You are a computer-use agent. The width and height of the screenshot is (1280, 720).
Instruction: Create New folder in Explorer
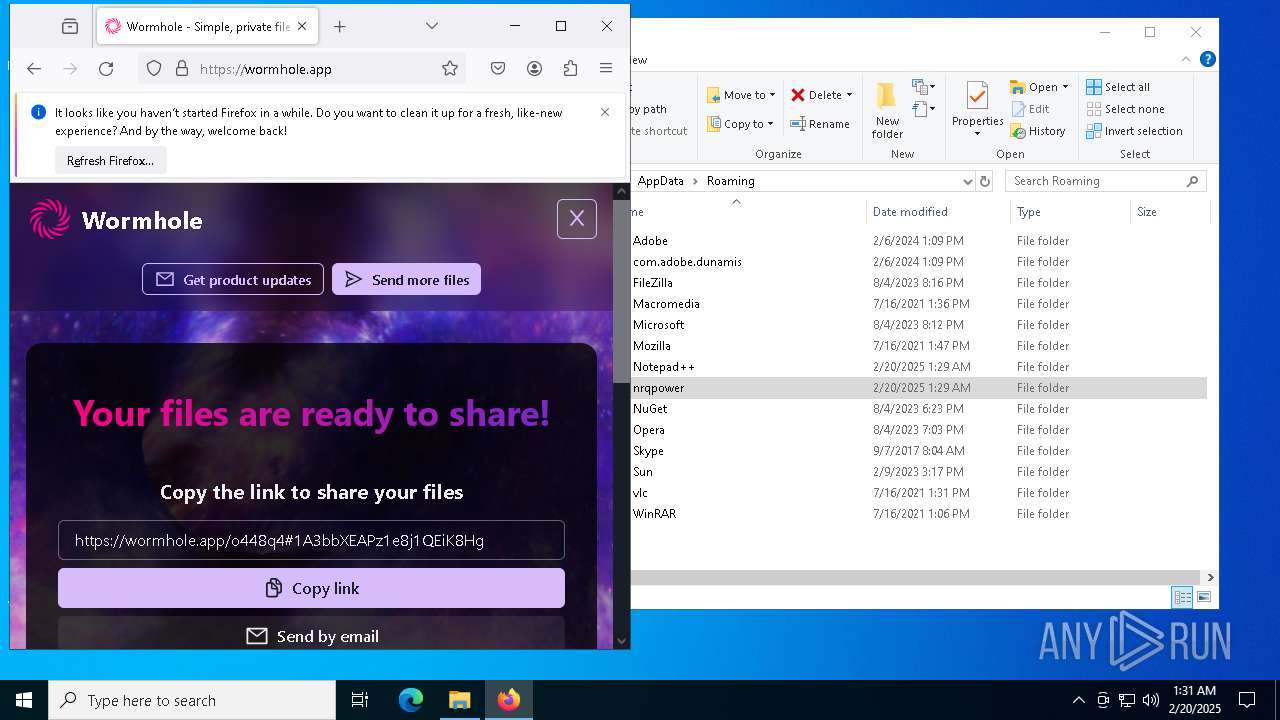tap(887, 110)
